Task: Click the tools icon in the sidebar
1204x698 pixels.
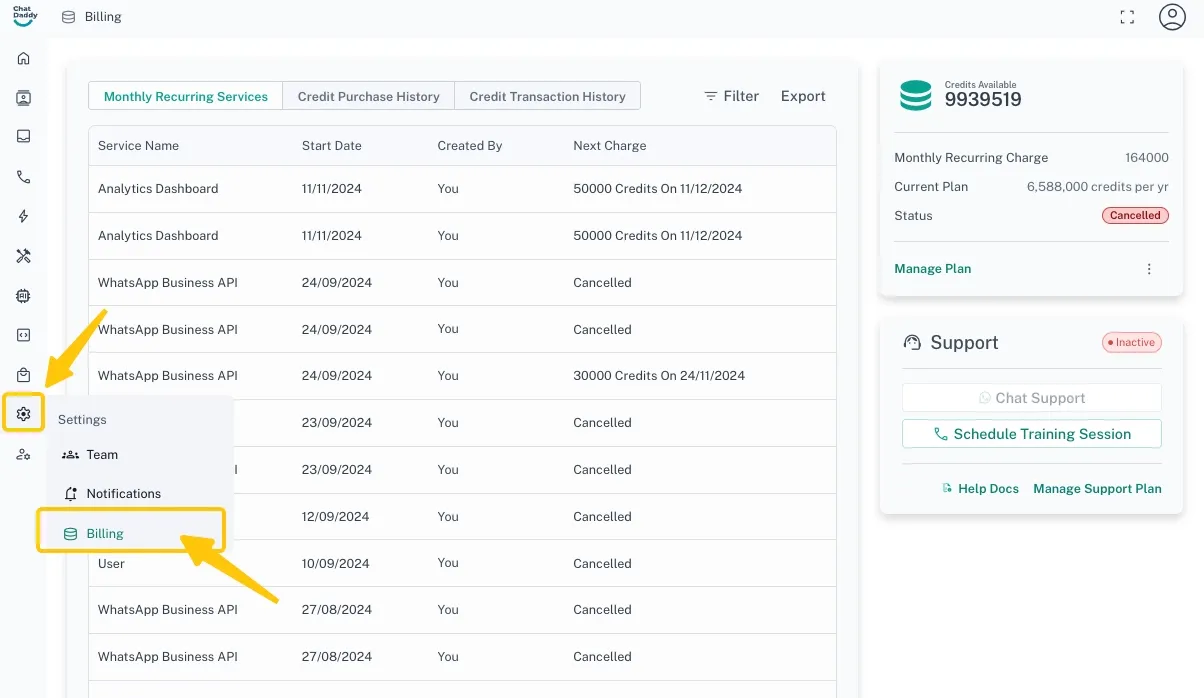Action: (23, 256)
